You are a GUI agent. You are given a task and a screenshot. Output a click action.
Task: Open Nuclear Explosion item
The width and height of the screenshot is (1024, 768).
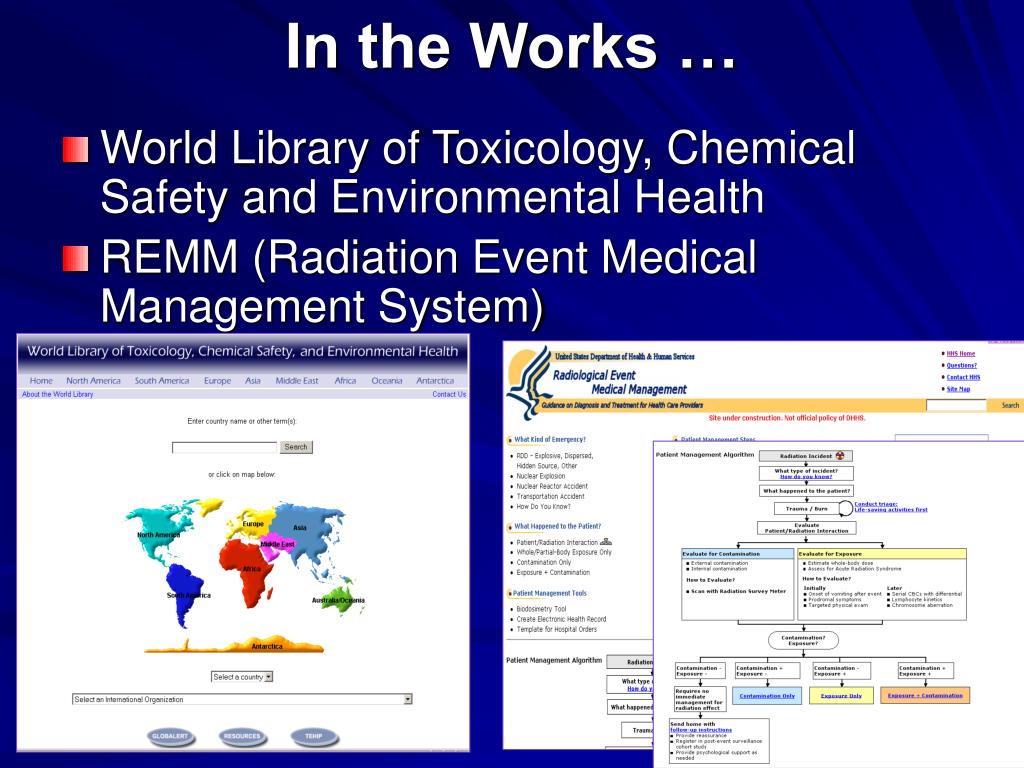(x=541, y=476)
